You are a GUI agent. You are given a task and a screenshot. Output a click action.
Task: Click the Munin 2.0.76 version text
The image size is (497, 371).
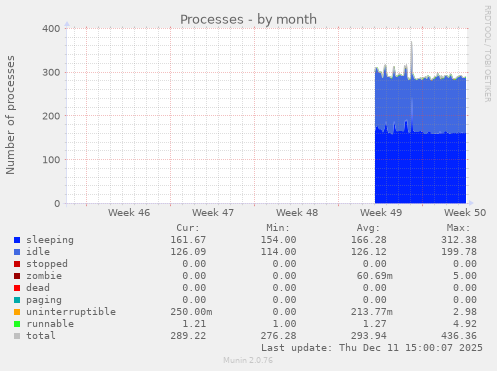(248, 360)
